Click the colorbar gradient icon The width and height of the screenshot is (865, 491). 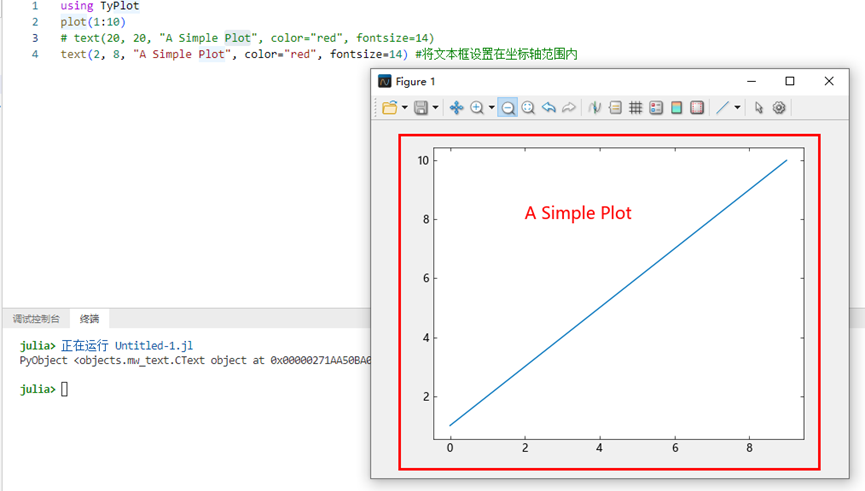click(676, 108)
